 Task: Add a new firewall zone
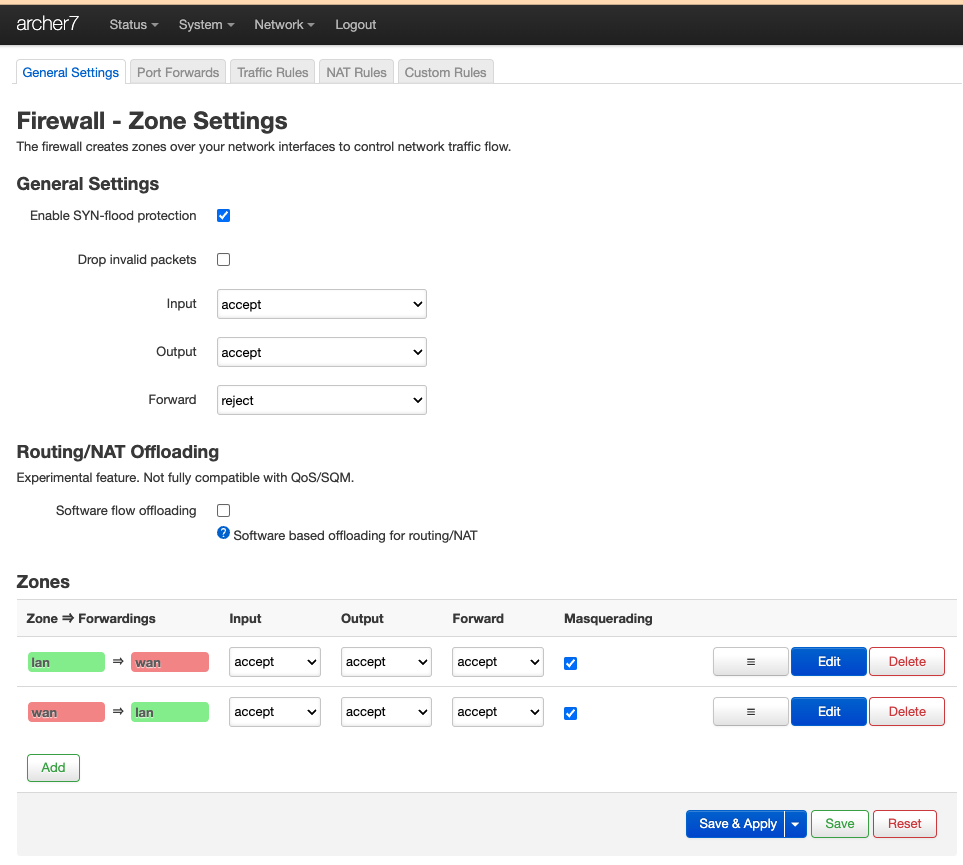(53, 767)
